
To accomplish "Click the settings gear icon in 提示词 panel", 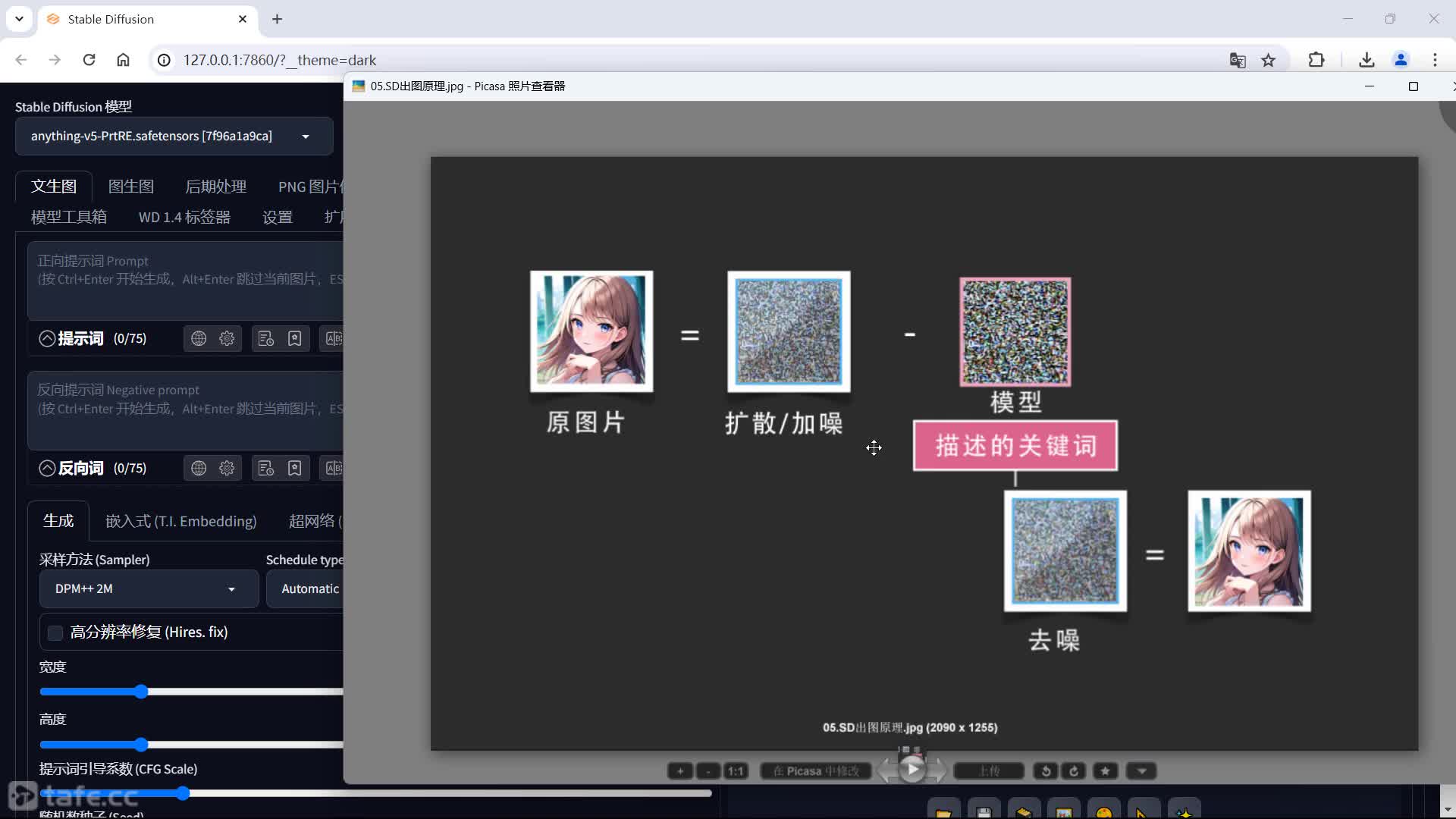I will (227, 338).
